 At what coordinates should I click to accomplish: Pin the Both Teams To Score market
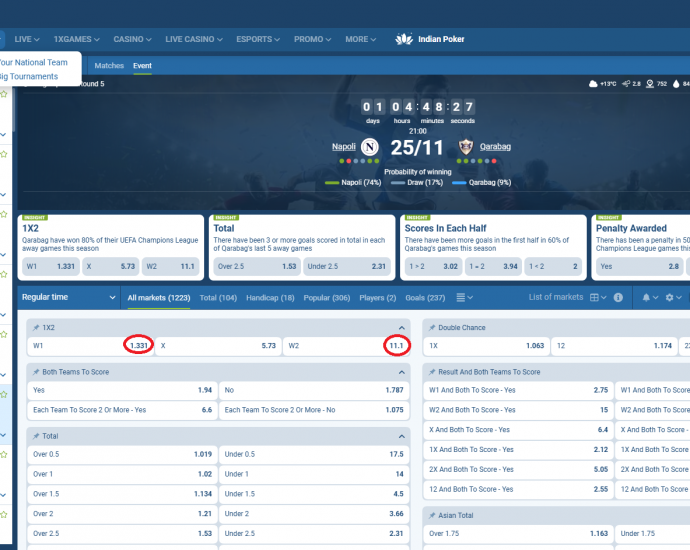[x=36, y=372]
